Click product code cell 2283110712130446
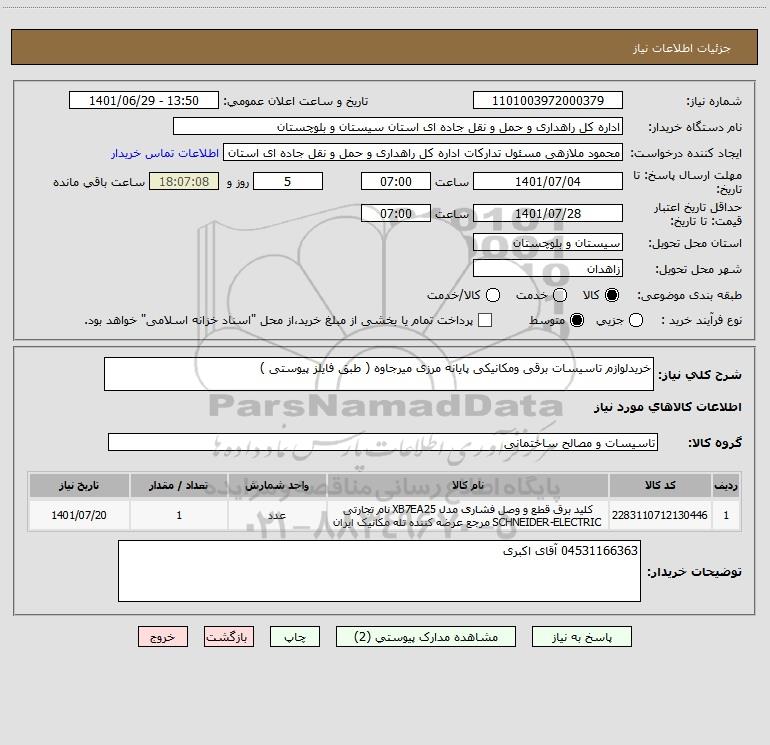Viewport: 770px width, 745px height. [x=660, y=515]
